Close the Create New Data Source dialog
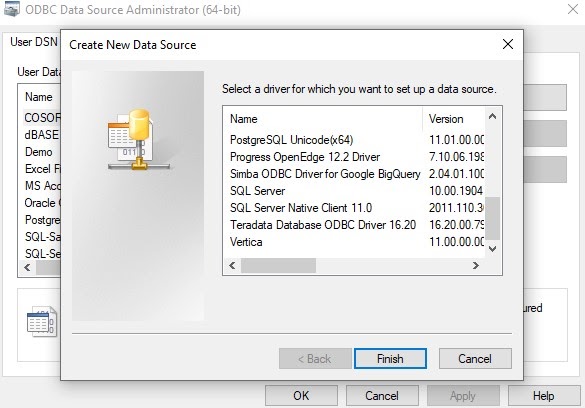The image size is (585, 408). (x=508, y=44)
